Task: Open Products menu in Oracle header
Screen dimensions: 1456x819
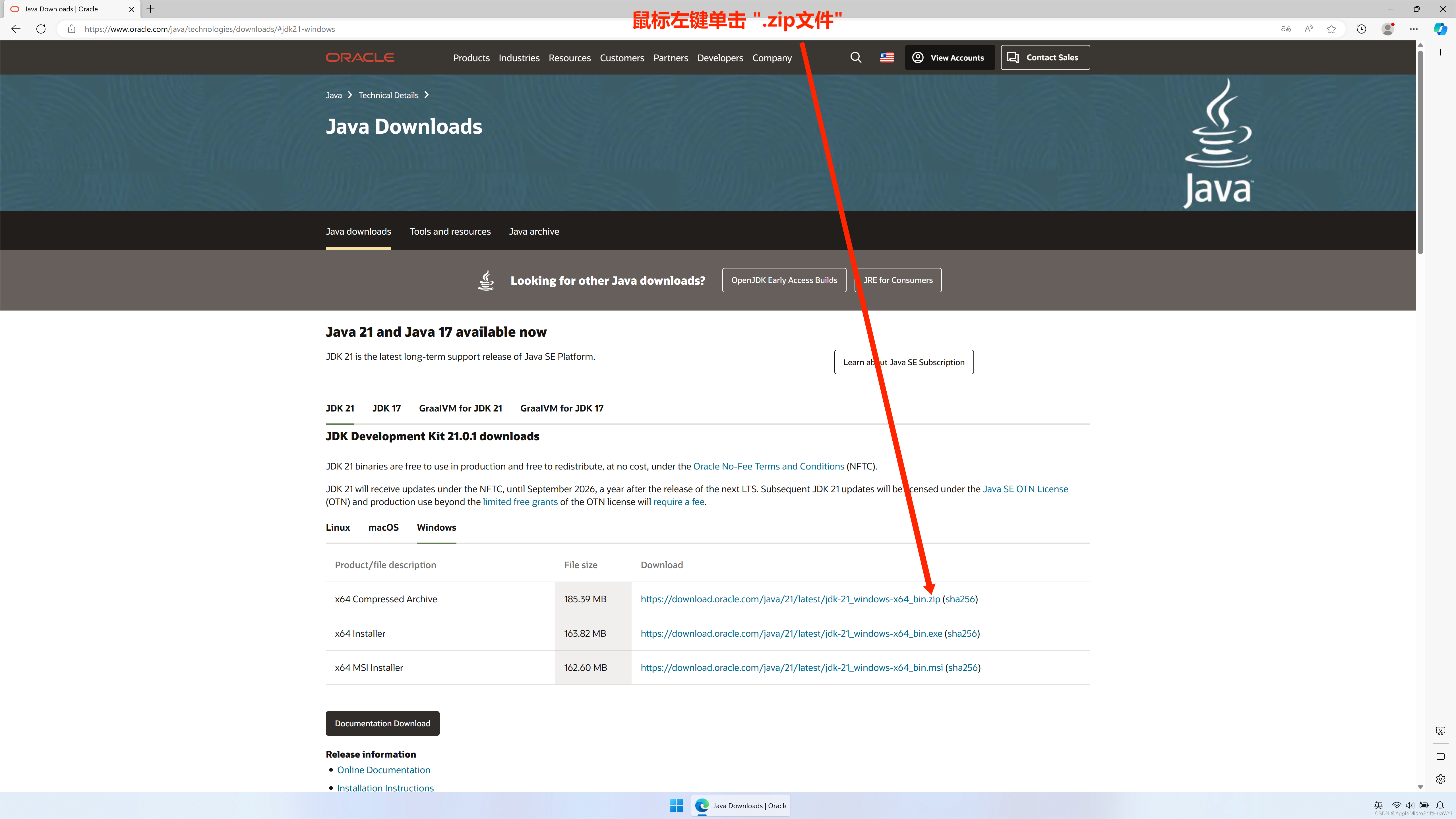Action: (x=471, y=58)
